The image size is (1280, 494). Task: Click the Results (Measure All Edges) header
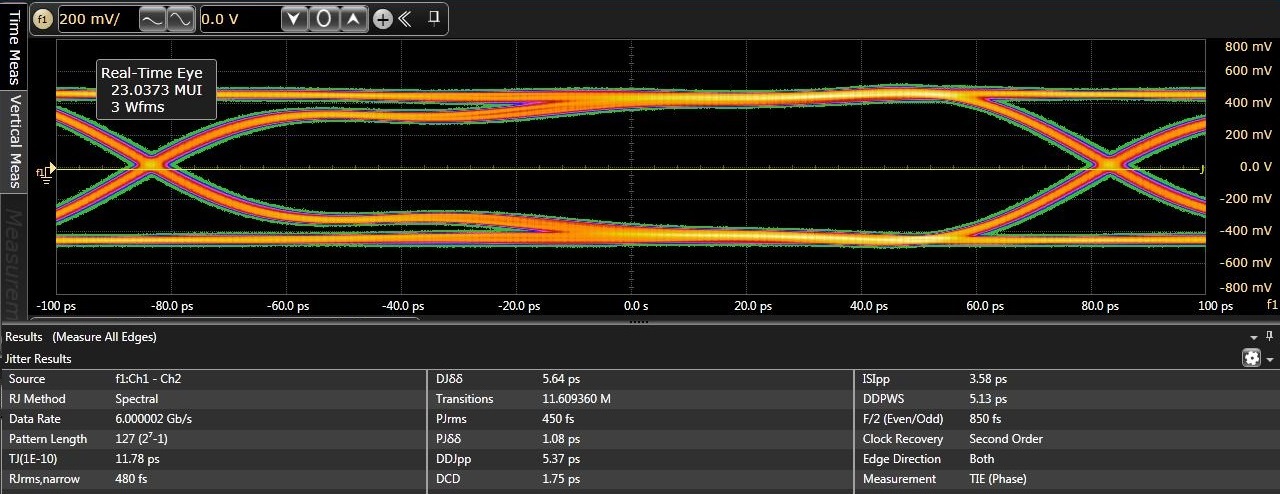point(81,337)
